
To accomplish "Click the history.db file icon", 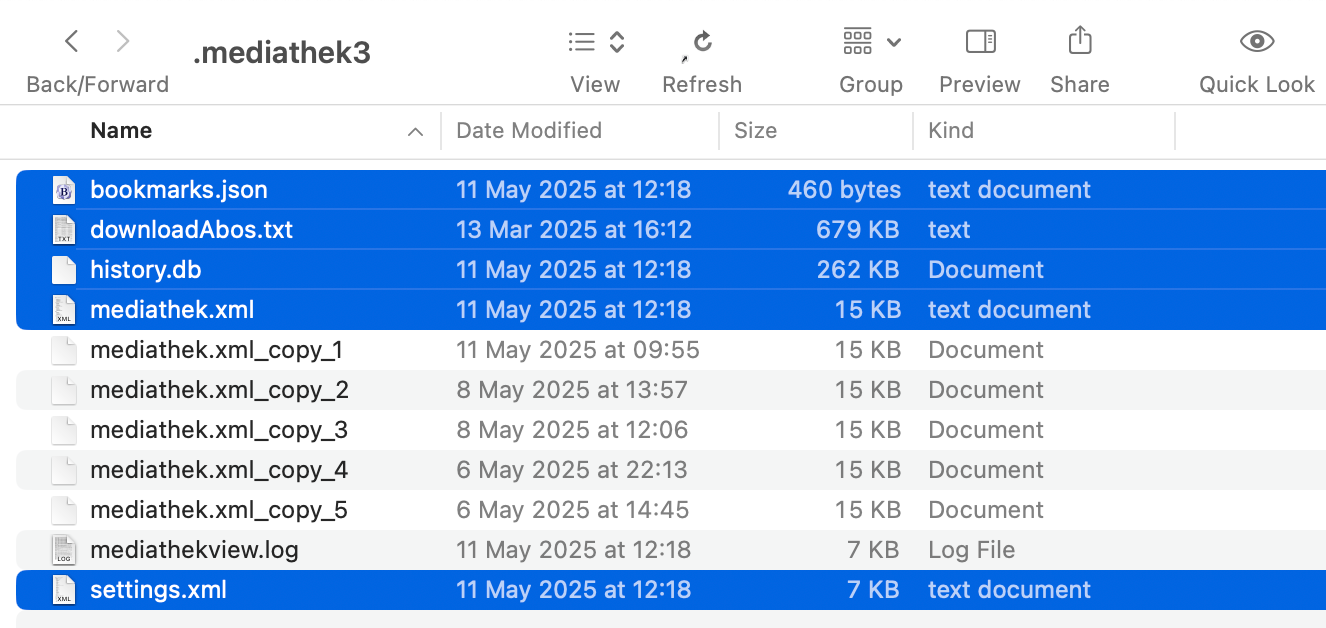I will (64, 270).
